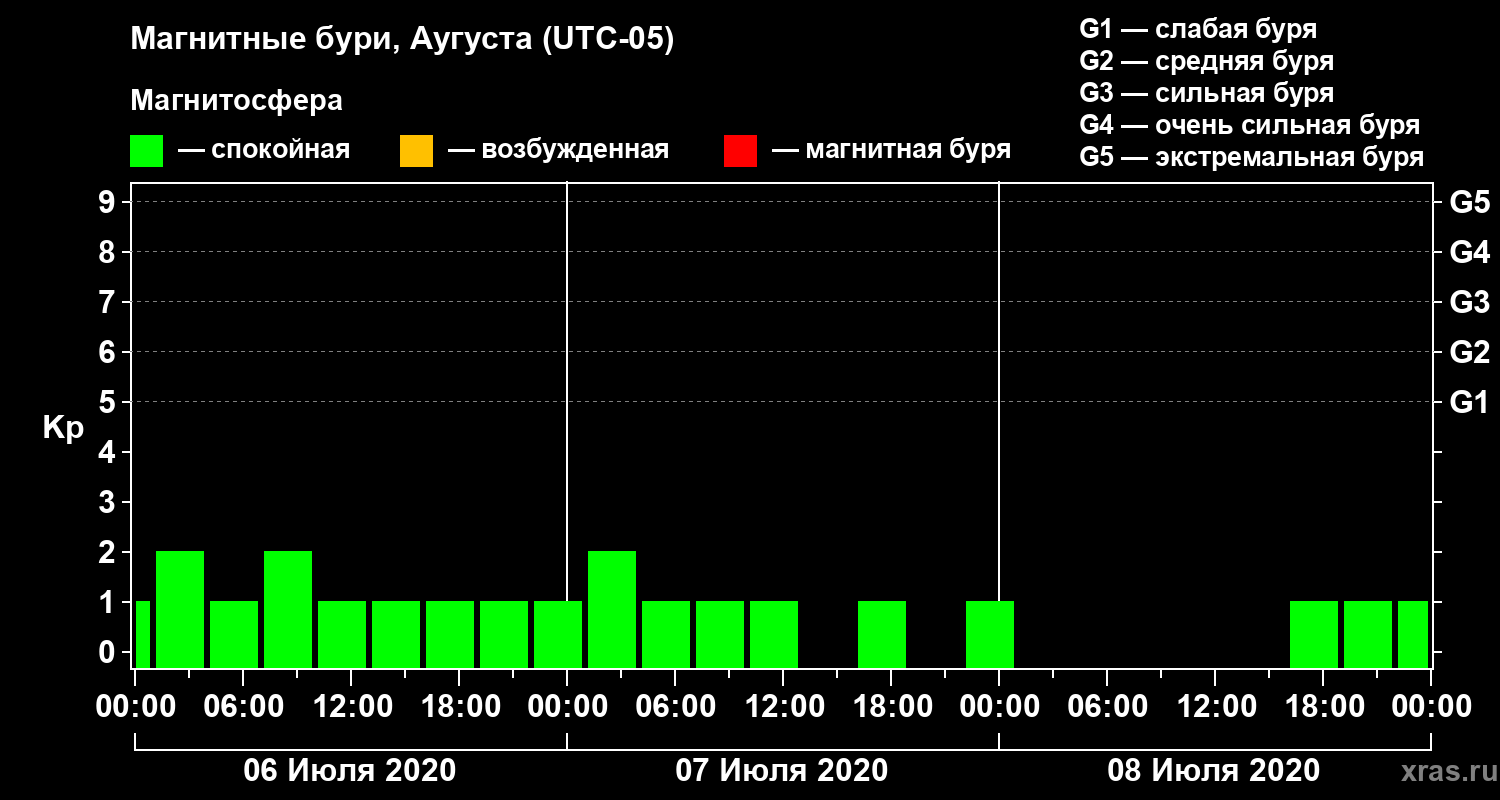Click the 06:00 time label under 07 Июля
The width and height of the screenshot is (1500, 800).
675,706
